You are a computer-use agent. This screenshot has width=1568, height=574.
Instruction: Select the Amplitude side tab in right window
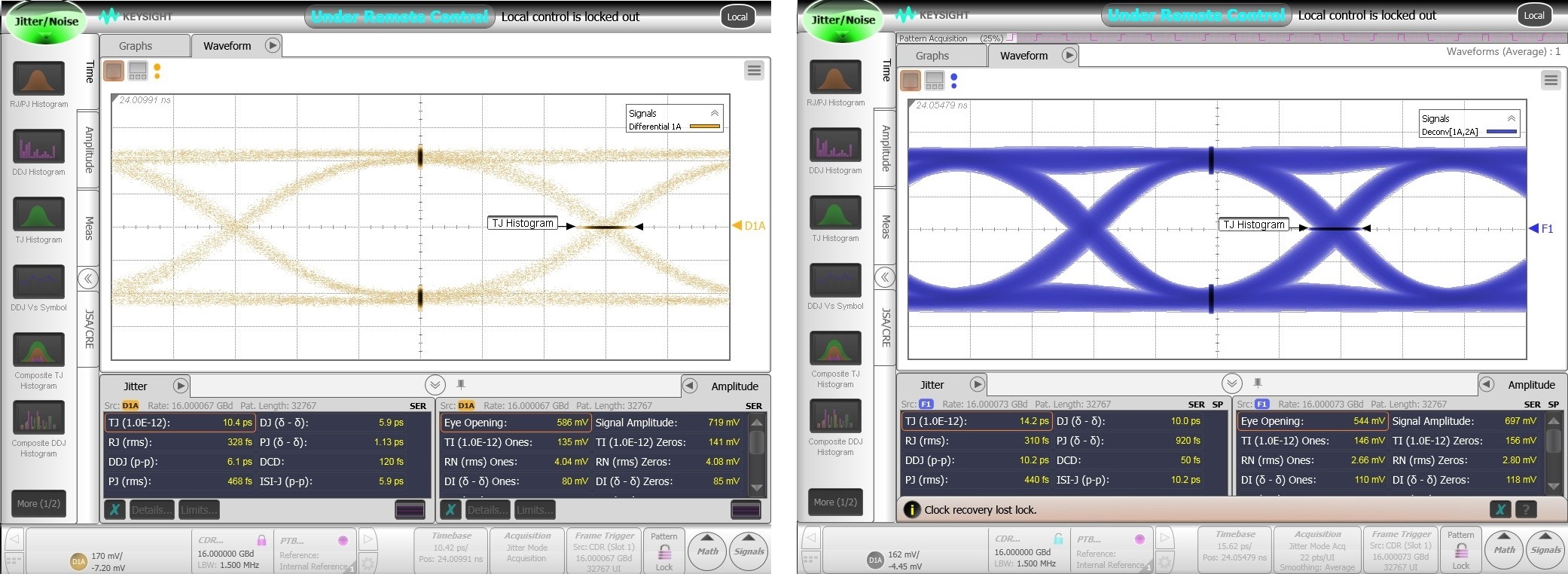pyautogui.click(x=886, y=148)
